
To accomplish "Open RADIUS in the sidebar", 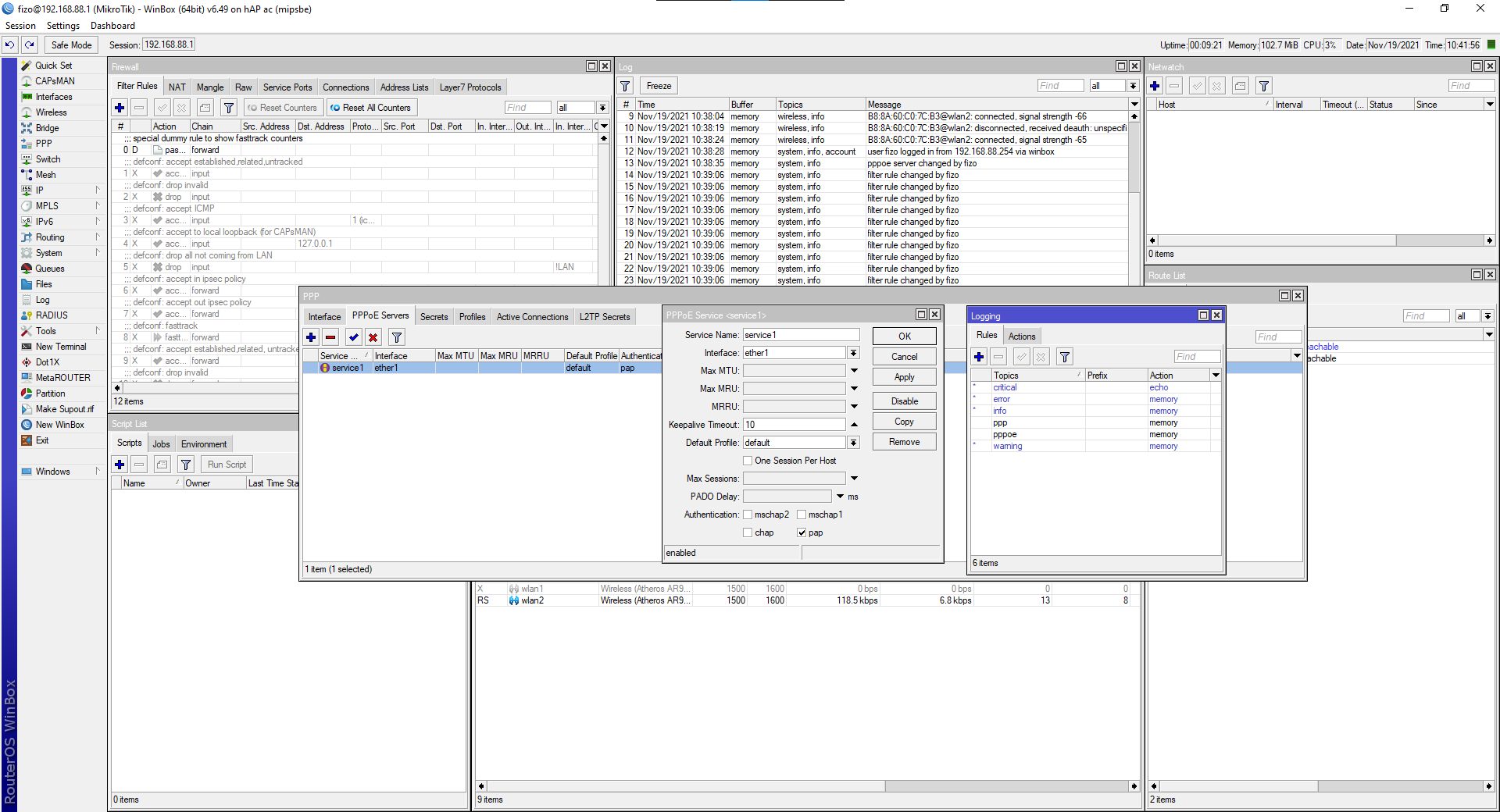I will (x=52, y=315).
